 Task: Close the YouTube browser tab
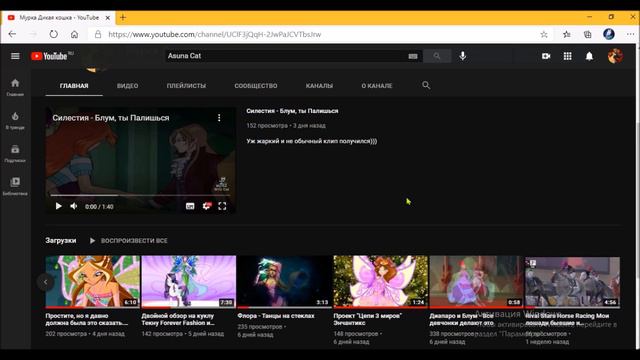pyautogui.click(x=108, y=18)
